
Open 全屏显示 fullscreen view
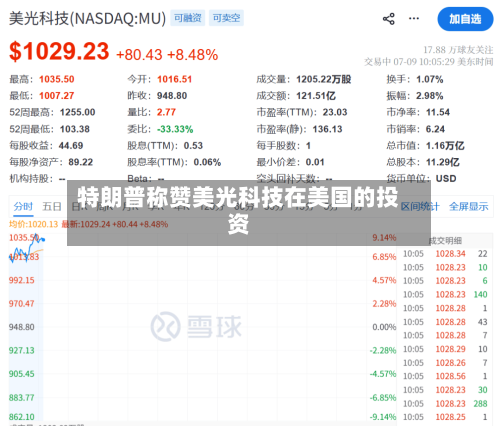[469, 207]
